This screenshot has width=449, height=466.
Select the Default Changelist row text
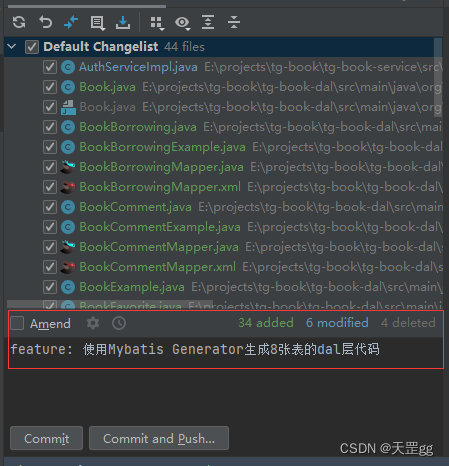pyautogui.click(x=101, y=47)
